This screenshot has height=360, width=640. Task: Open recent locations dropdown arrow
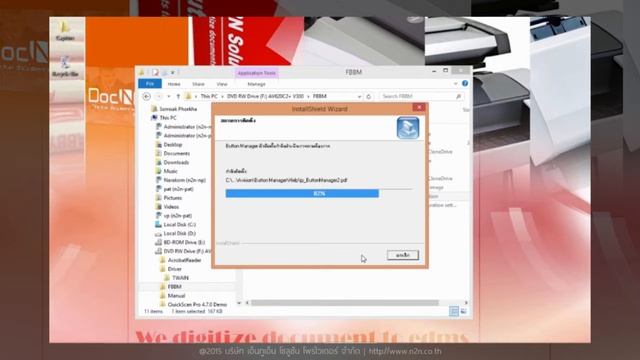169,96
